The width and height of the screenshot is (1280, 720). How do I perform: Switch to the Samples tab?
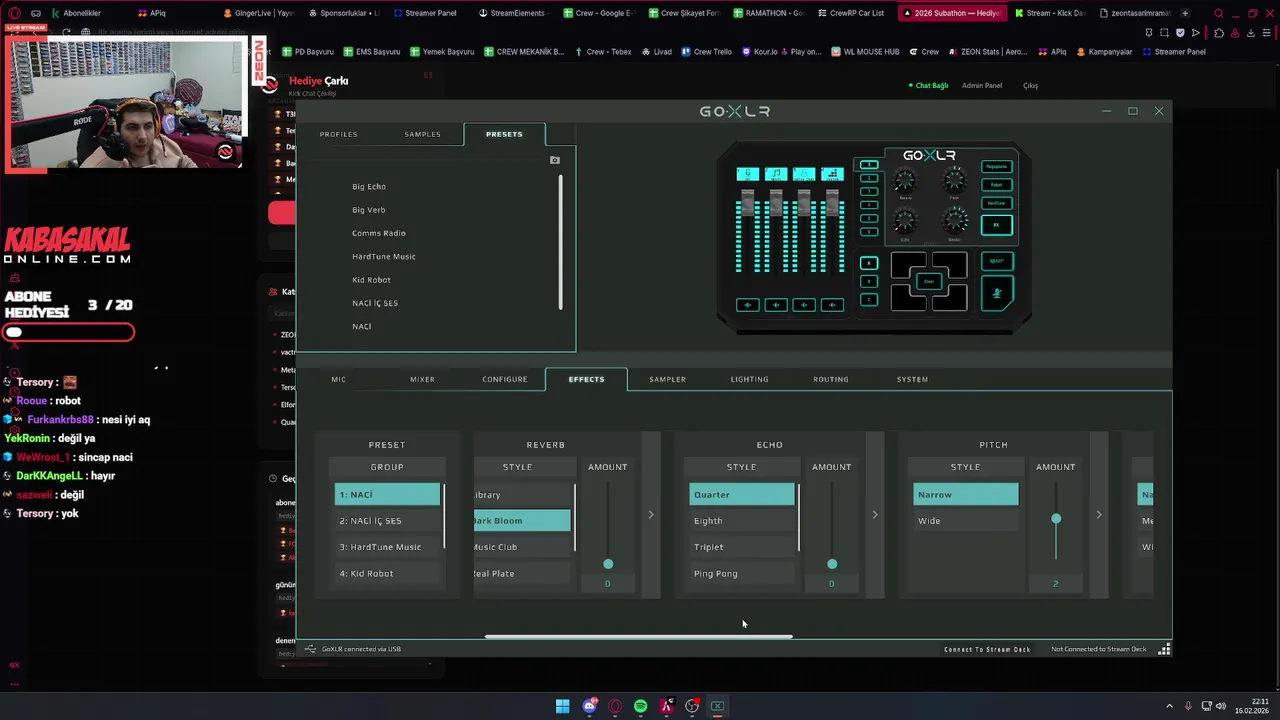(x=422, y=134)
